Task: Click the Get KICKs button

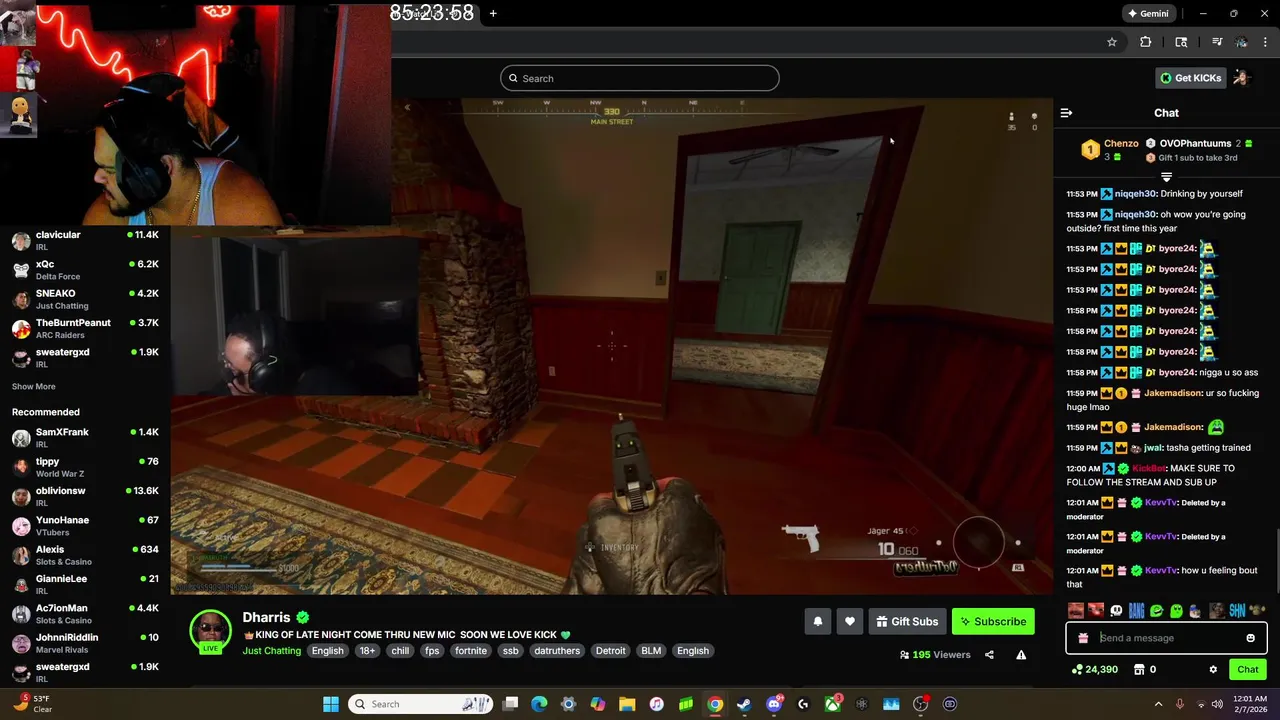Action: tap(1190, 78)
